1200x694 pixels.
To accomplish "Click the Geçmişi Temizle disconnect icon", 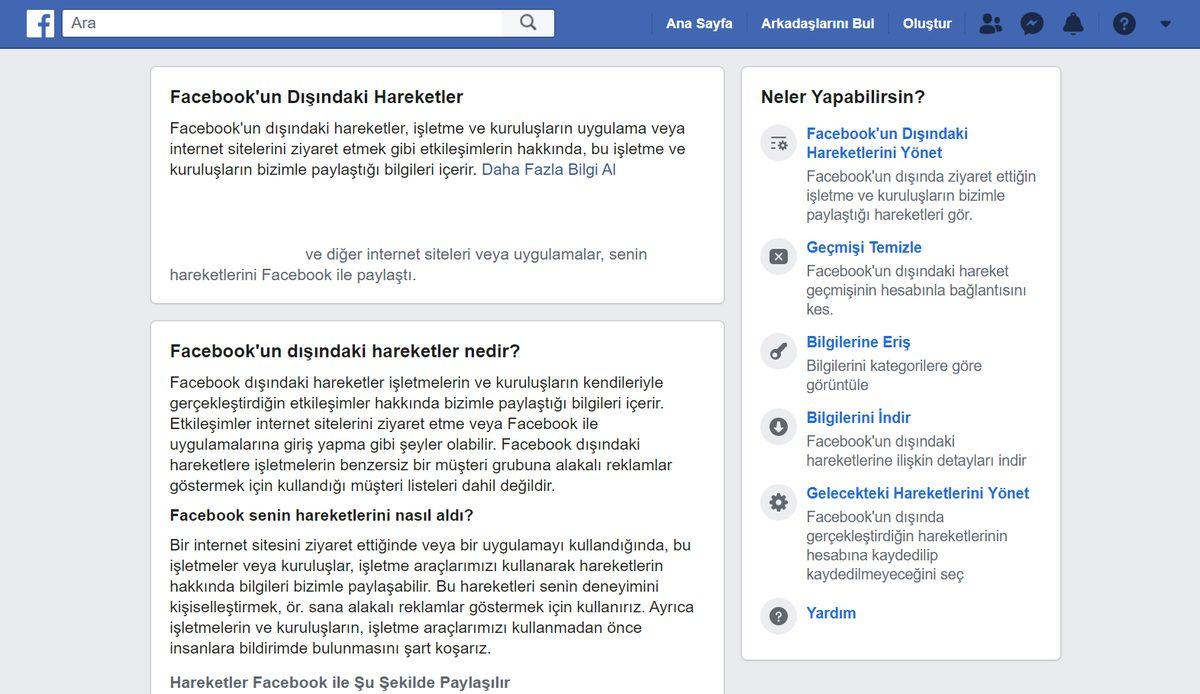I will click(x=778, y=256).
